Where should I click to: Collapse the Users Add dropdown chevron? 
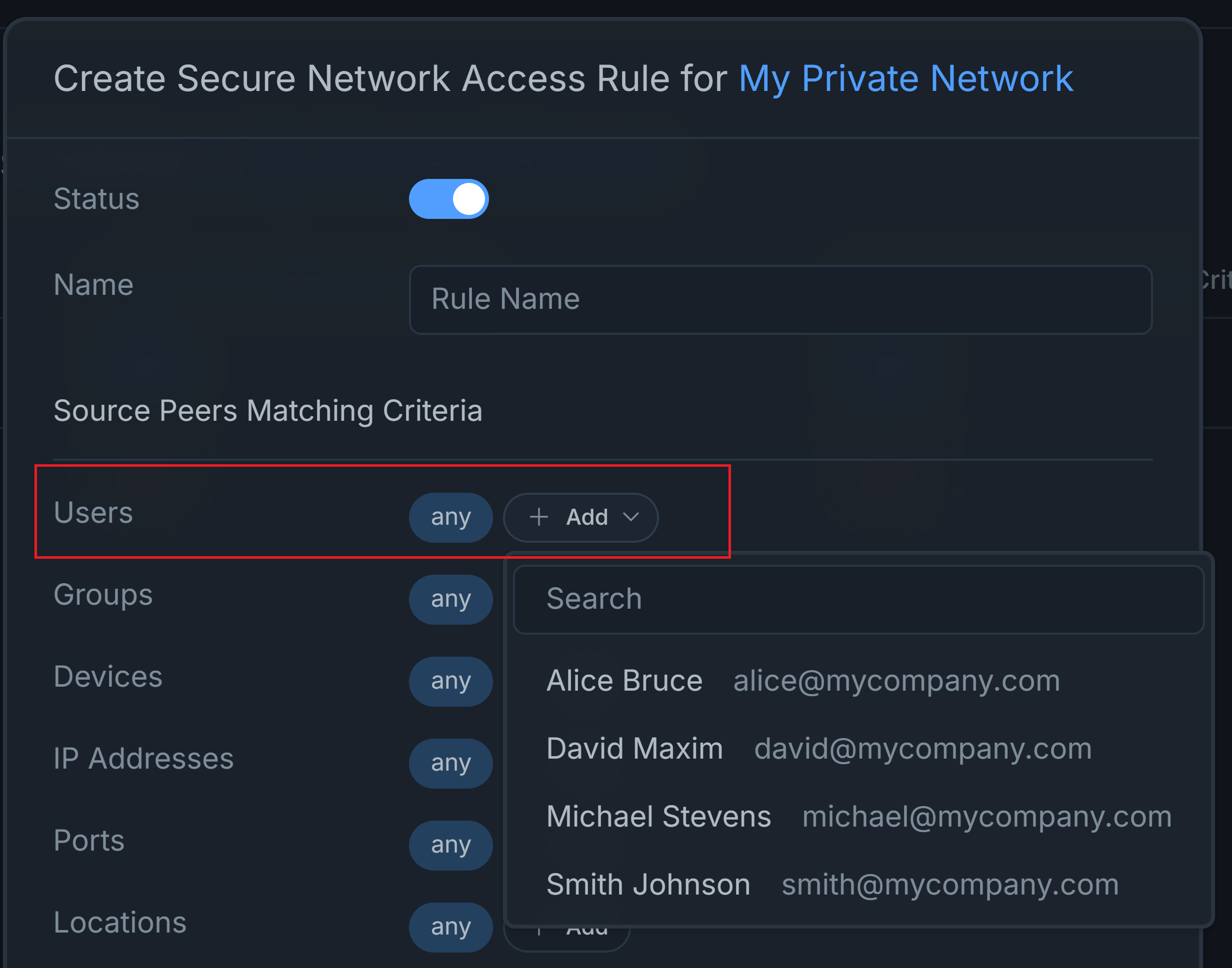(630, 517)
